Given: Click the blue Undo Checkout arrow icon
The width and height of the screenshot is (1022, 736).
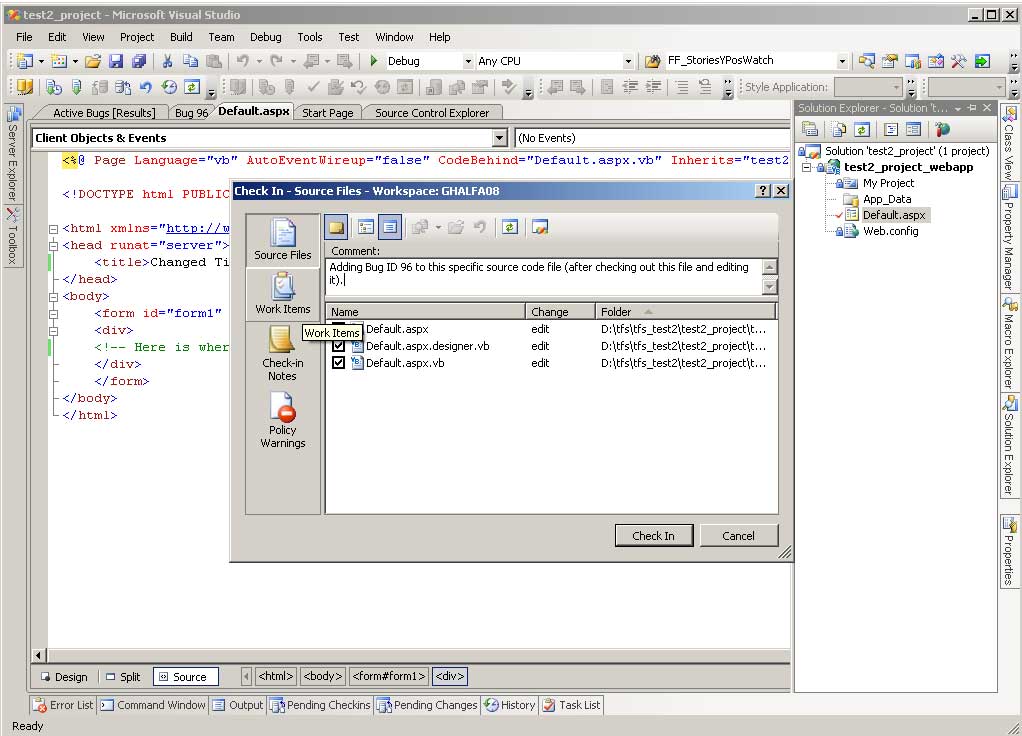Looking at the screenshot, I should tap(146, 87).
